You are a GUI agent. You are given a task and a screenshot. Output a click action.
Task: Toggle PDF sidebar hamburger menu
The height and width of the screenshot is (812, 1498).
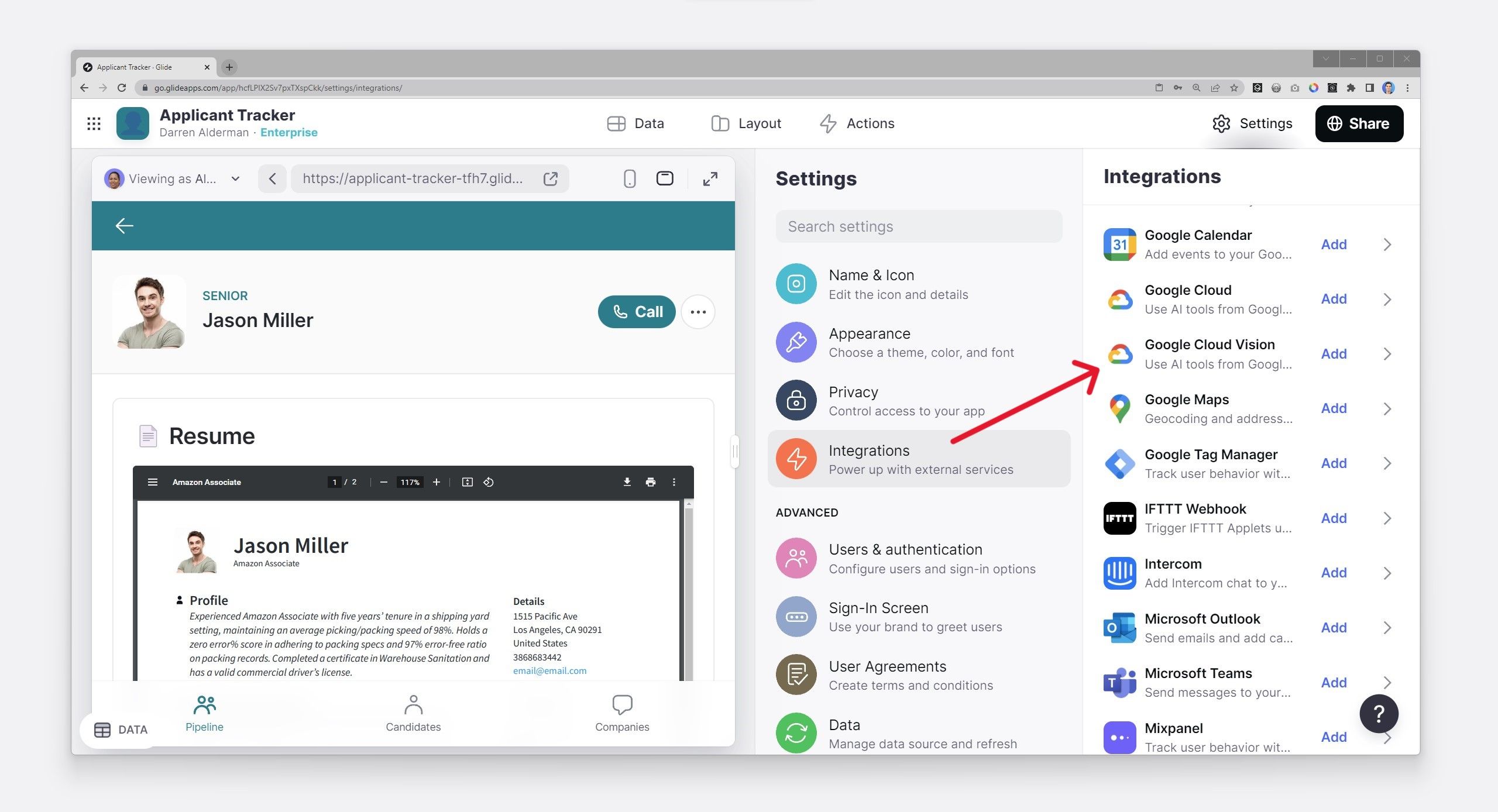click(x=153, y=482)
